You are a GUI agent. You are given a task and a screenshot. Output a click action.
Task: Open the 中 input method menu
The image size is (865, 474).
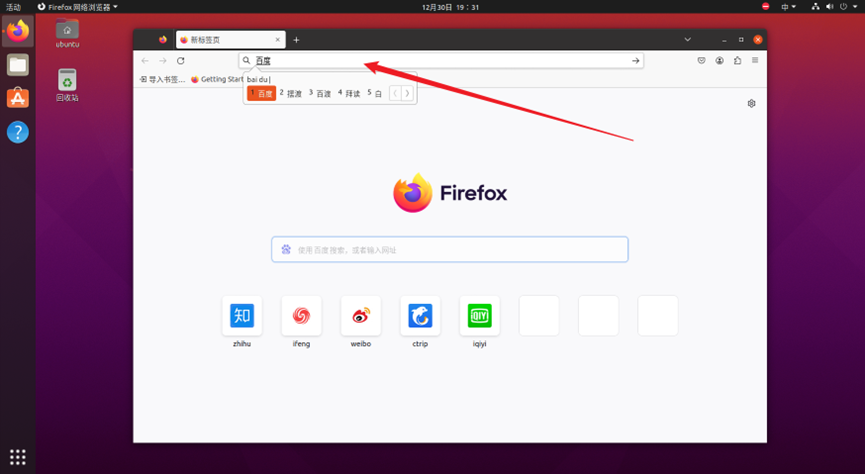point(788,7)
